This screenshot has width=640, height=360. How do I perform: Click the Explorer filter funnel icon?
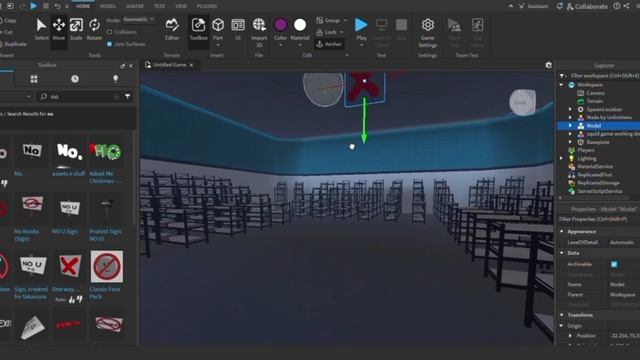[x=562, y=76]
